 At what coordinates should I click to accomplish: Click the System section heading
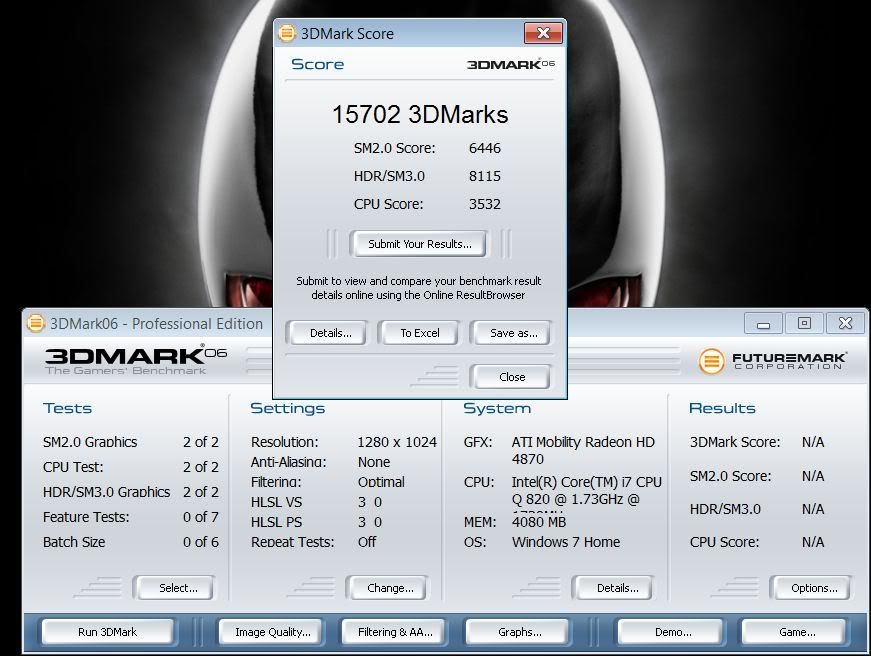coord(497,408)
